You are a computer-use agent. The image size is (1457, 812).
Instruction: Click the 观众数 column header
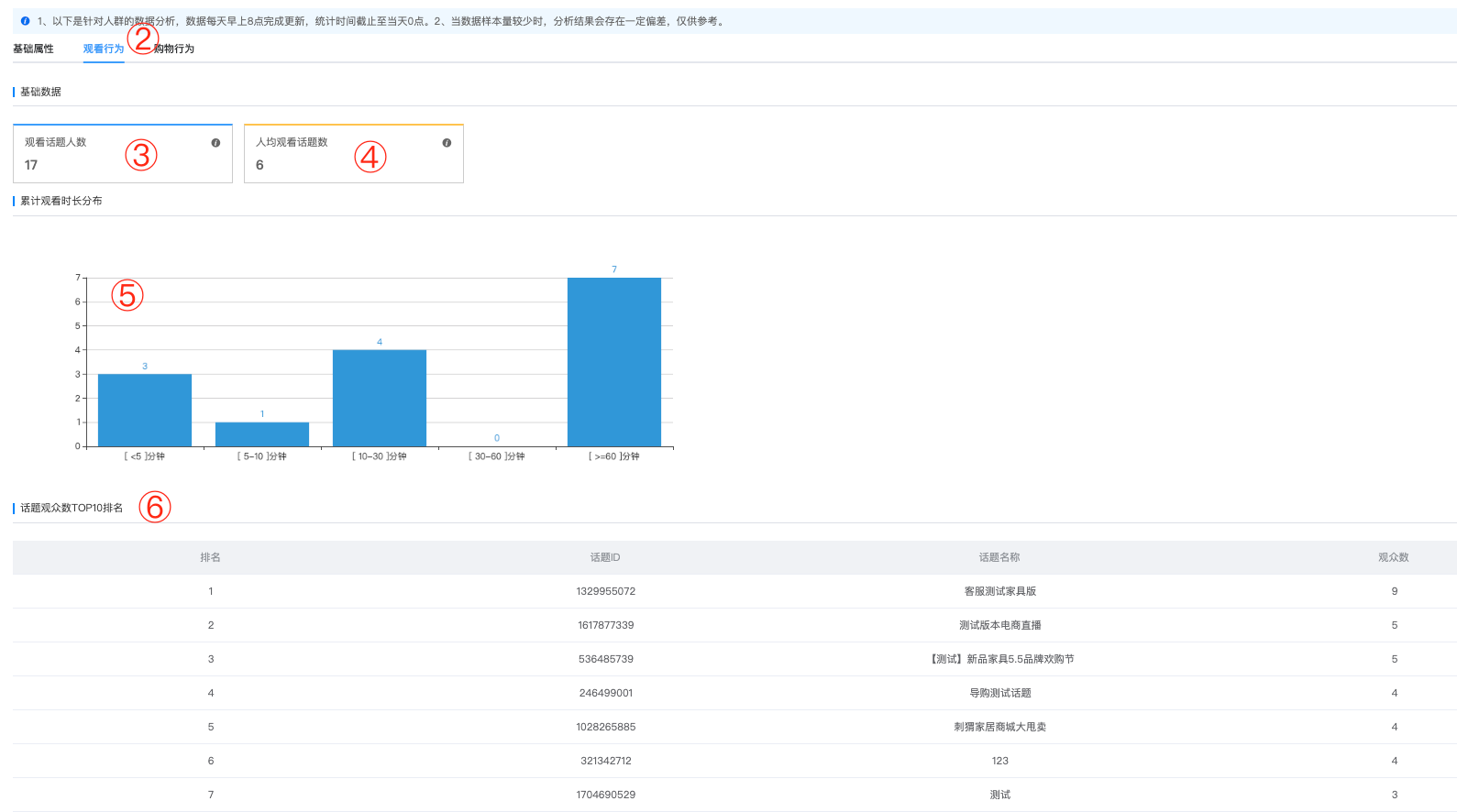(1394, 557)
